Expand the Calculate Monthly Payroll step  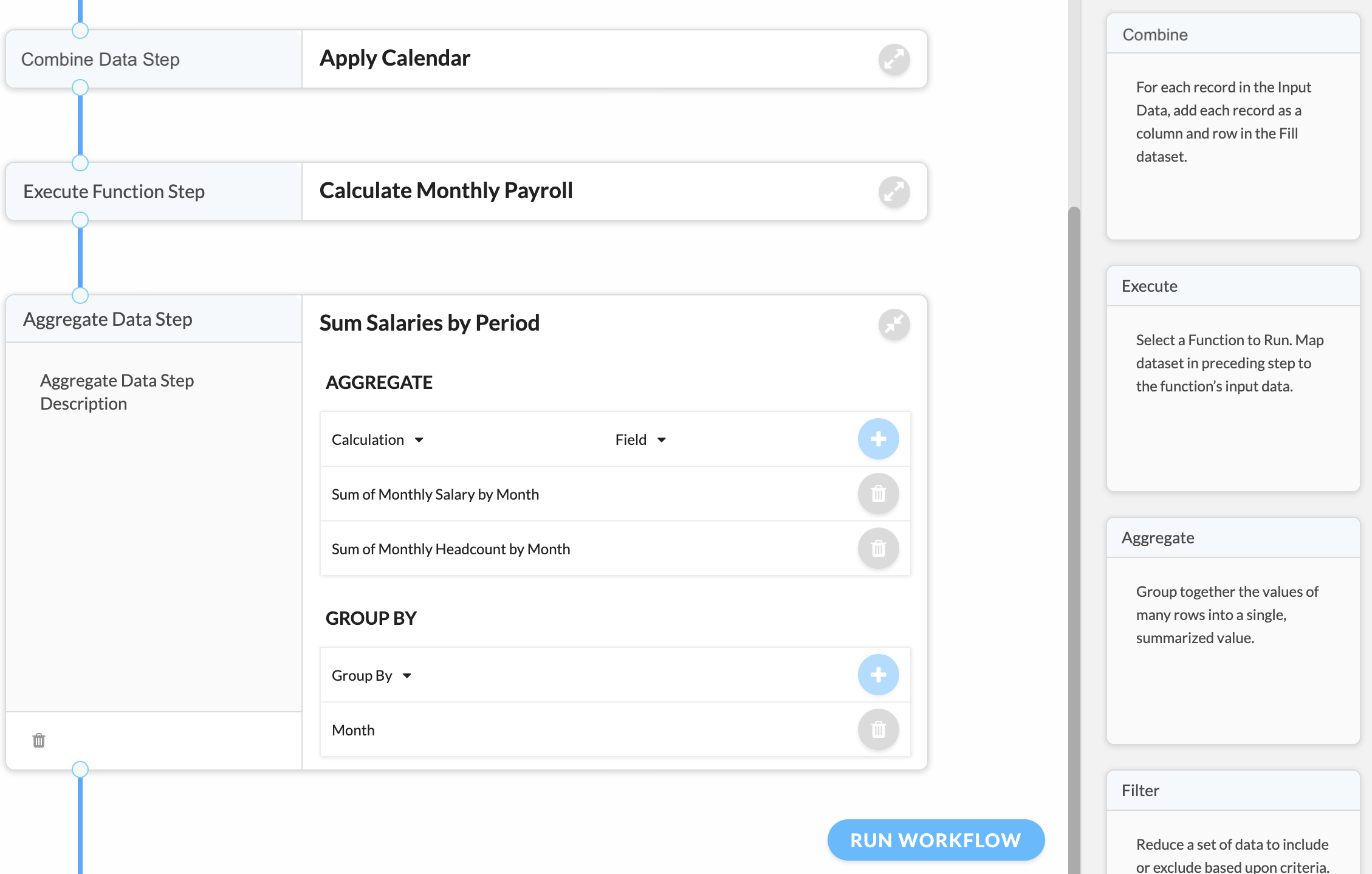coord(894,192)
